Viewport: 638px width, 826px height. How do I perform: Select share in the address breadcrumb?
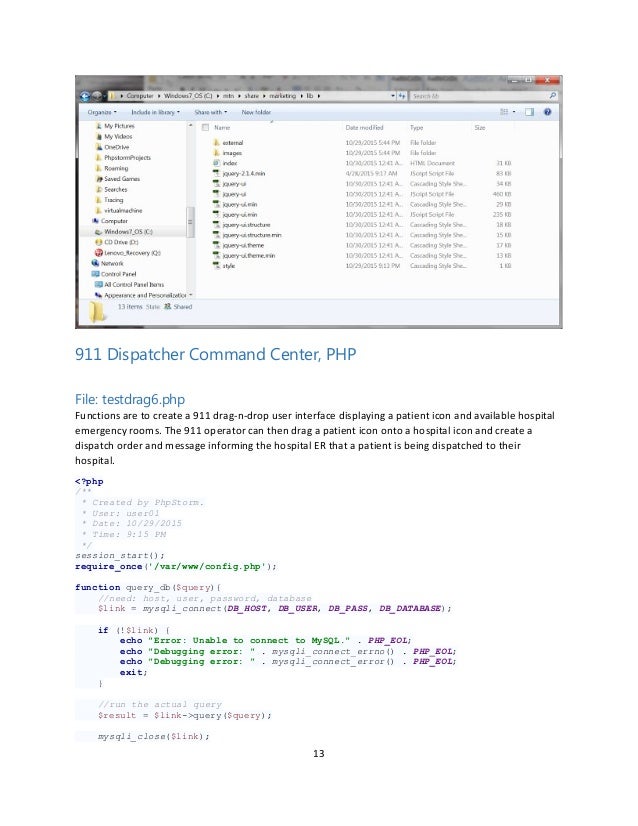251,96
